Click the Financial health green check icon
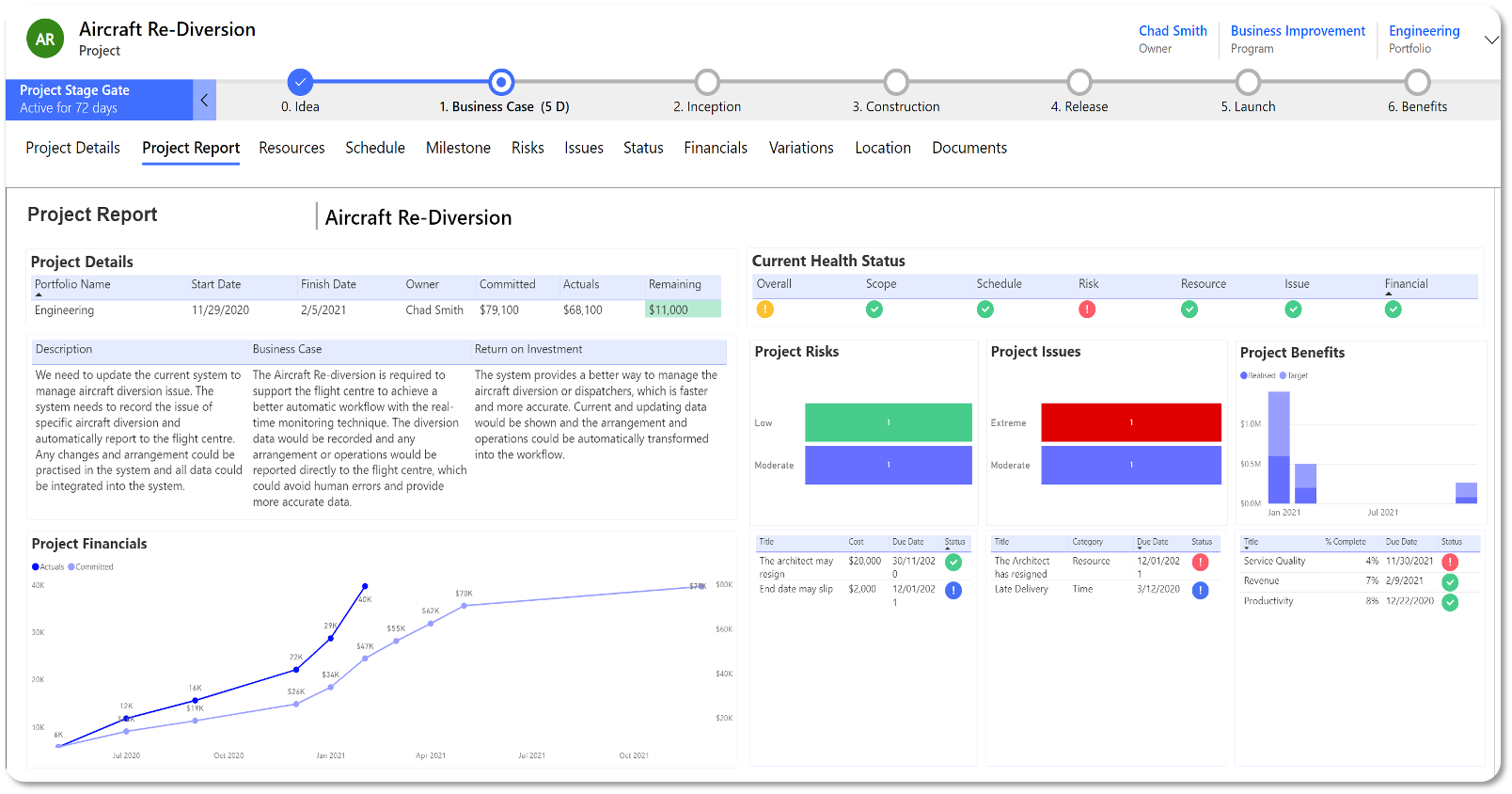The width and height of the screenshot is (1512, 794). (x=1394, y=310)
